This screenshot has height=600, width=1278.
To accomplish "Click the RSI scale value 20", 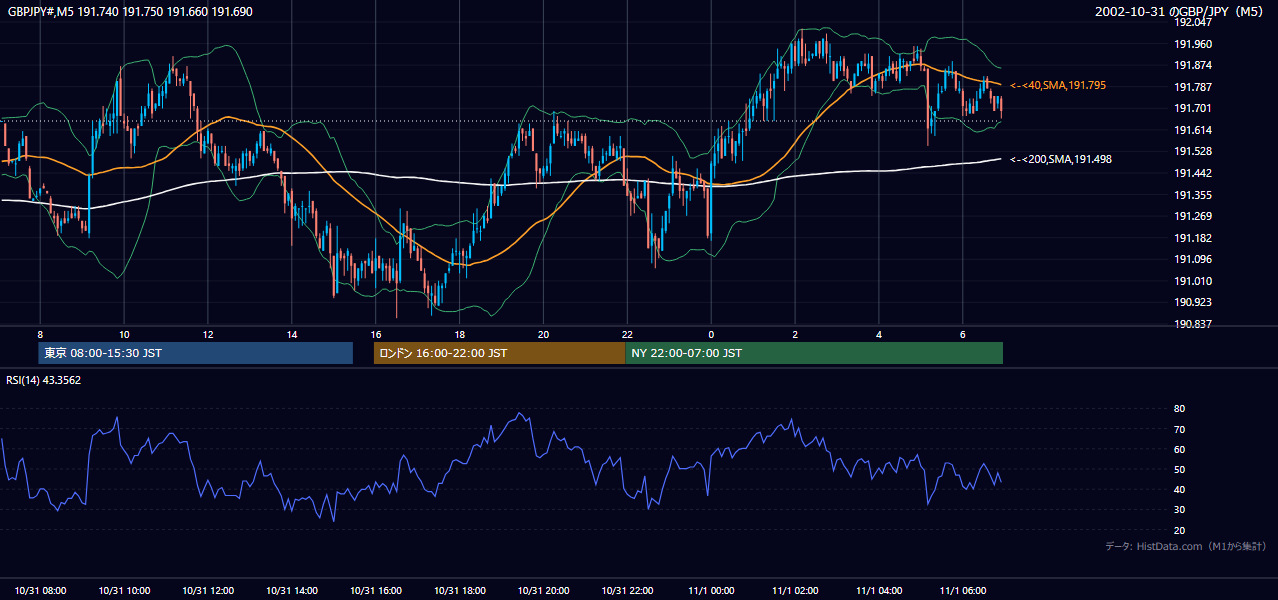I will tap(1180, 531).
